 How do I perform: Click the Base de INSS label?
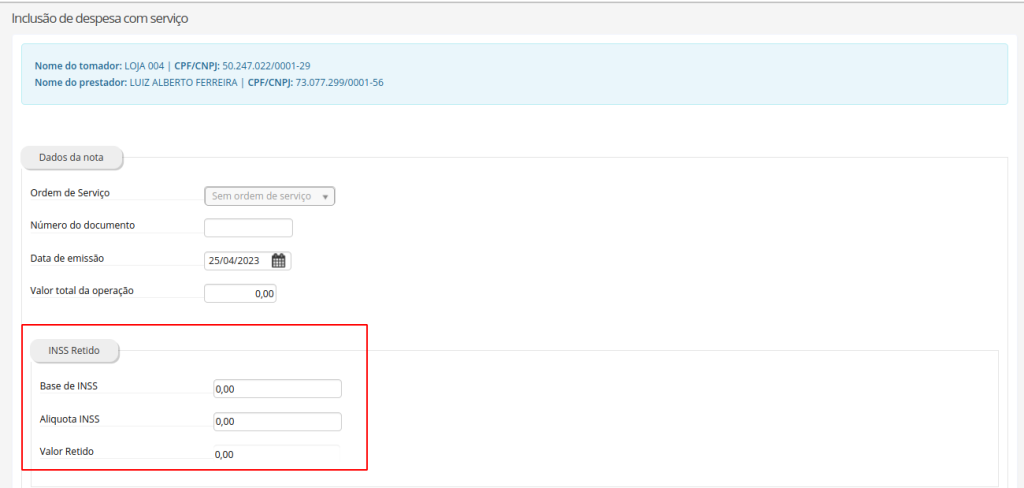coord(67,386)
